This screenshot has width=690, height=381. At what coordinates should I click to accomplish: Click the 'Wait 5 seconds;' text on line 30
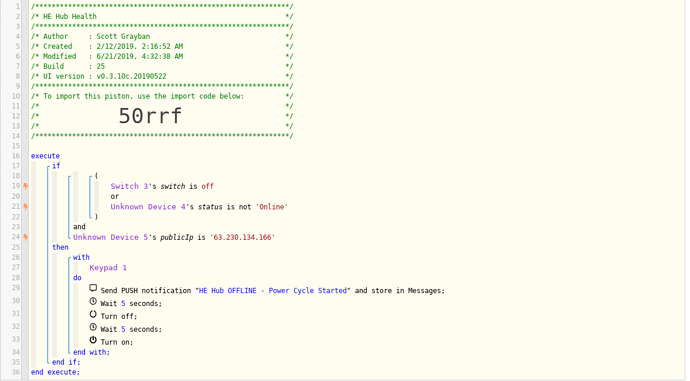pos(131,304)
